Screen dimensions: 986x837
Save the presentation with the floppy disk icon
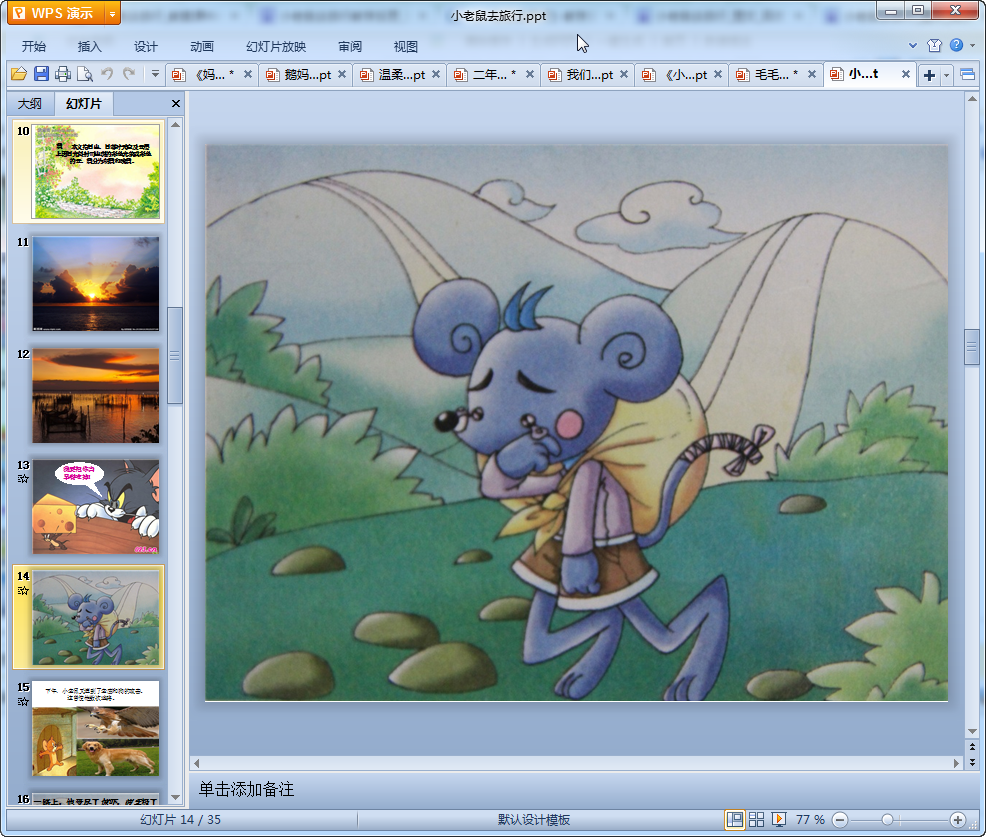coord(41,74)
